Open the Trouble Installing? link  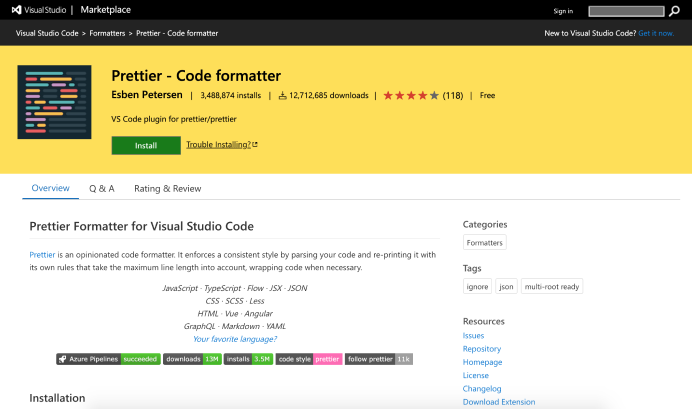[218, 144]
